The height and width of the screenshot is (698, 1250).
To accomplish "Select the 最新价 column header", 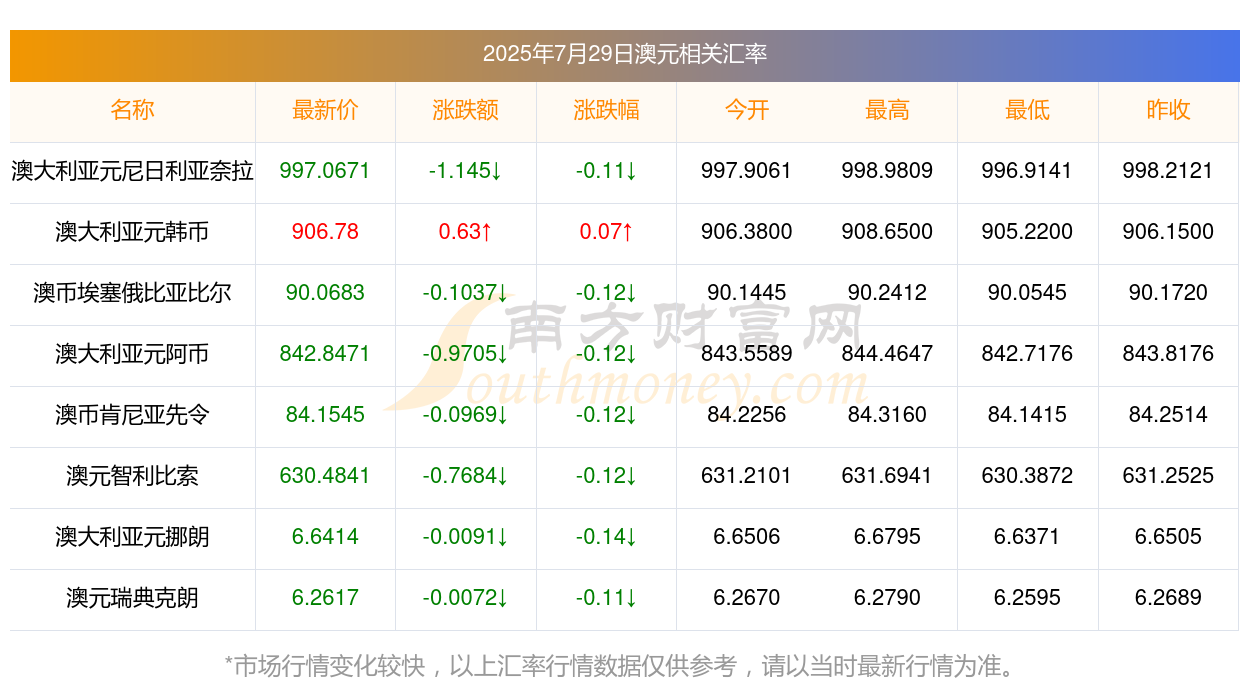I will (x=325, y=110).
